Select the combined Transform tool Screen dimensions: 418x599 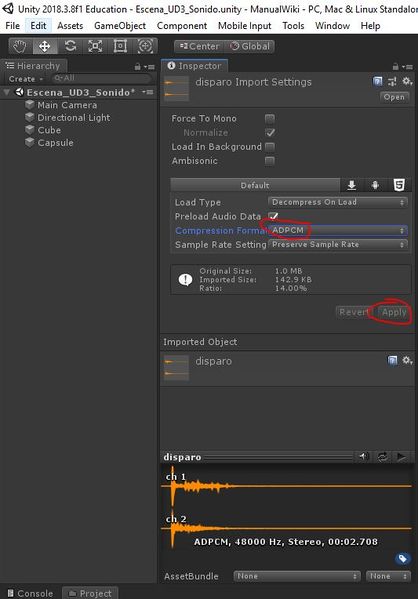145,47
